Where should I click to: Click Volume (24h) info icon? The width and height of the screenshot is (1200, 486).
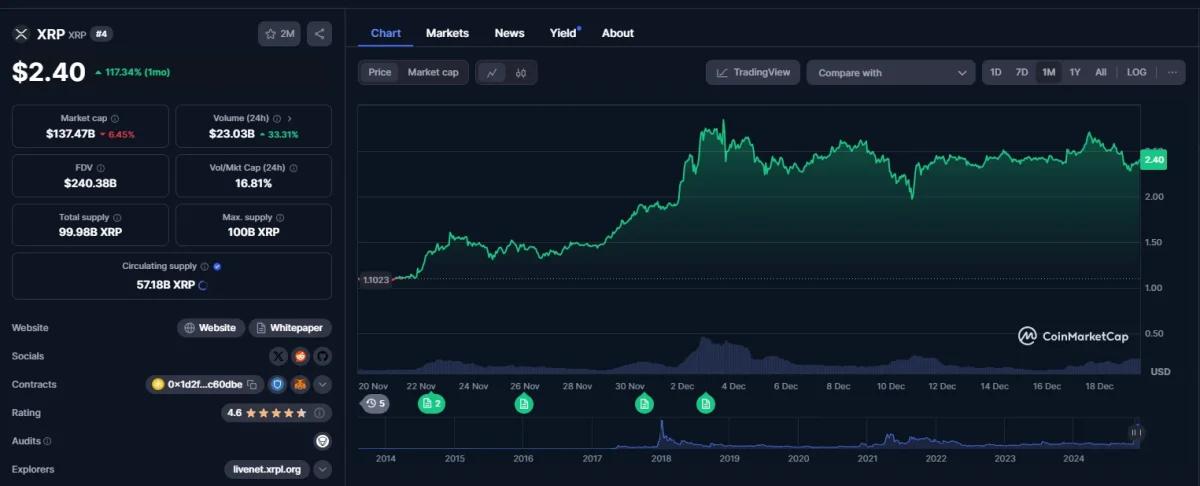[x=277, y=118]
